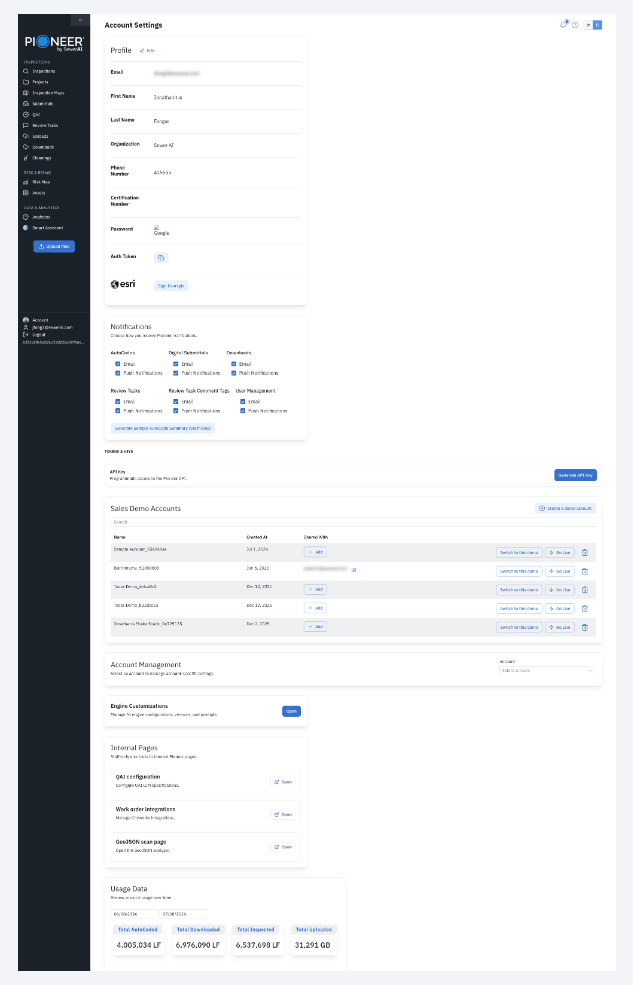Delete the first Sales Demo account with the trash icon

point(585,553)
